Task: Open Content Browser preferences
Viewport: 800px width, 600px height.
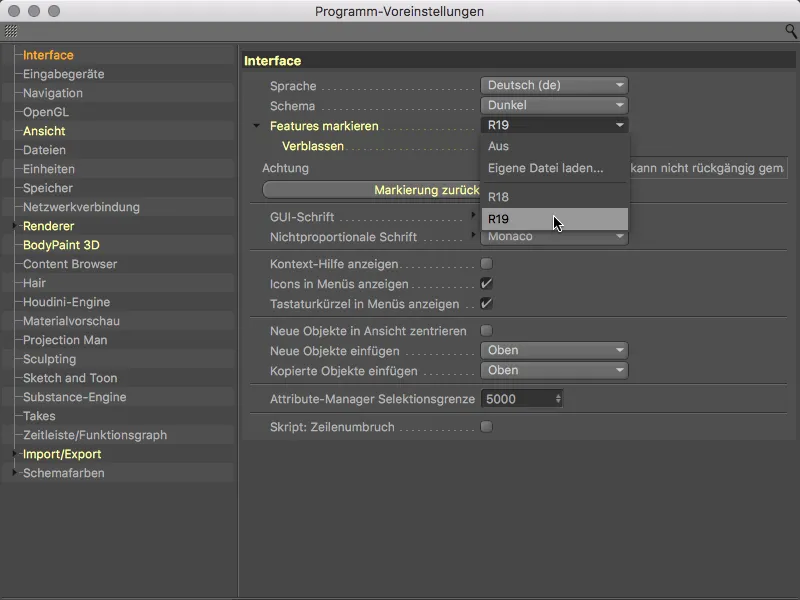Action: tap(70, 264)
